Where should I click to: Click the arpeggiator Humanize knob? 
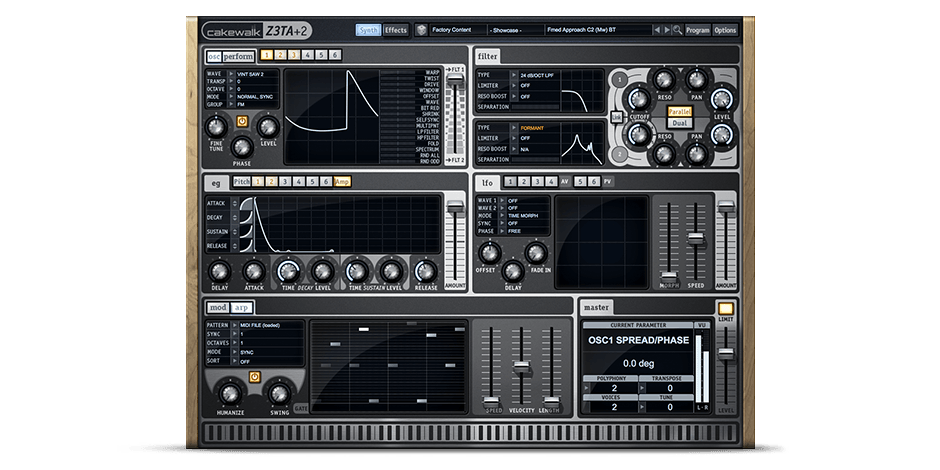coord(230,394)
